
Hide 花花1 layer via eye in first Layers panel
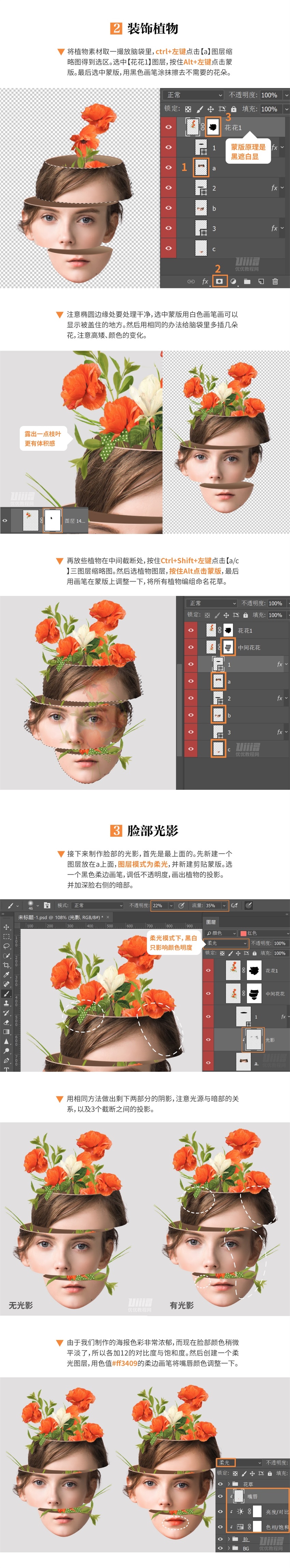coord(169,127)
